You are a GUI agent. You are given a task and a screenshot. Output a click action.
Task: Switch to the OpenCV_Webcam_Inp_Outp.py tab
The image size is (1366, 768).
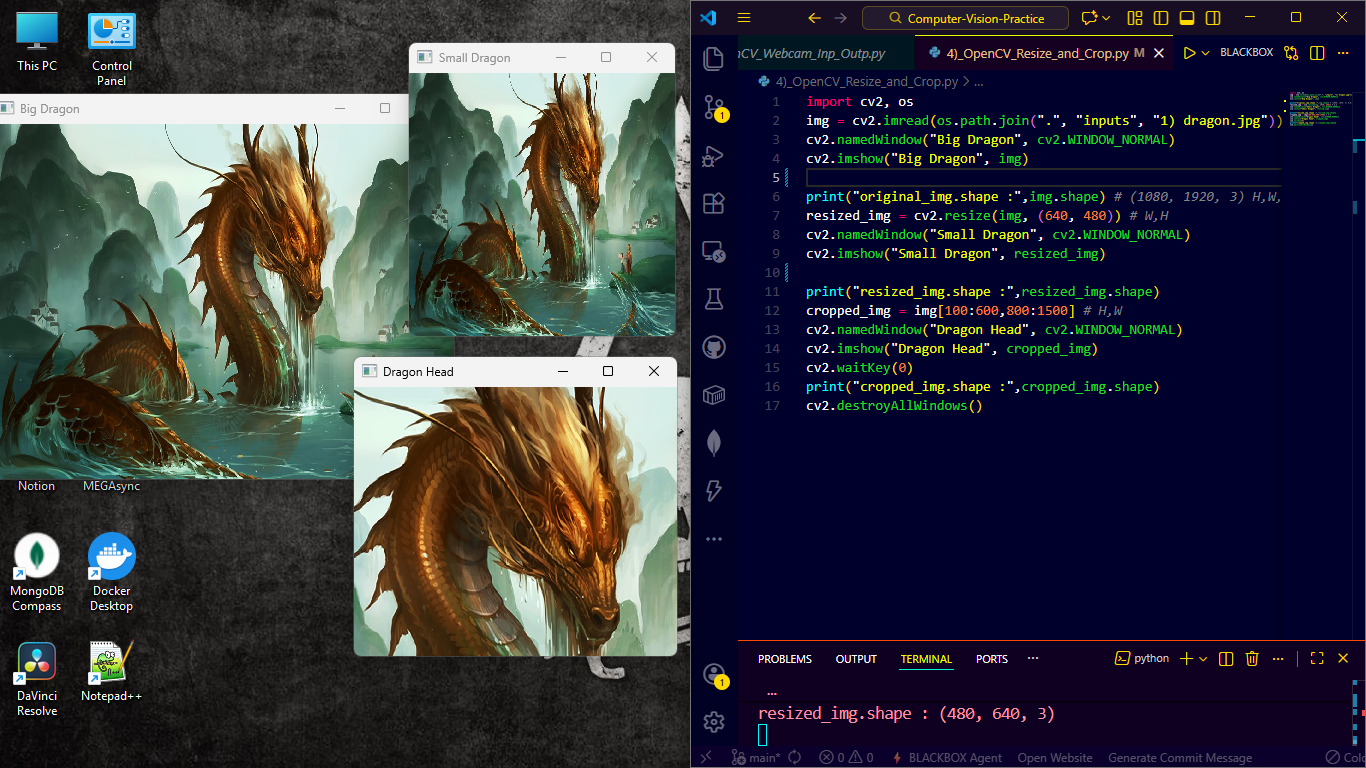812,53
